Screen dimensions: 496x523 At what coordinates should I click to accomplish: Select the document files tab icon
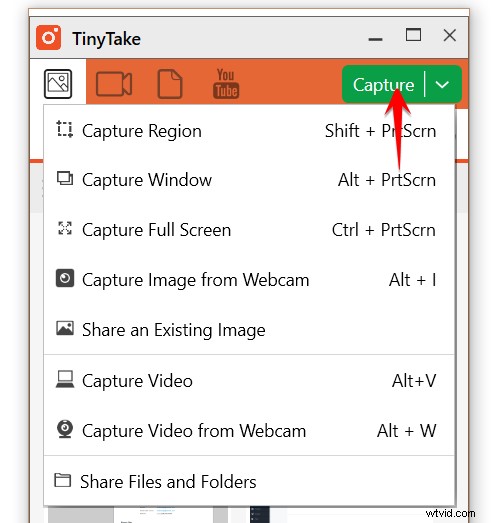(170, 84)
